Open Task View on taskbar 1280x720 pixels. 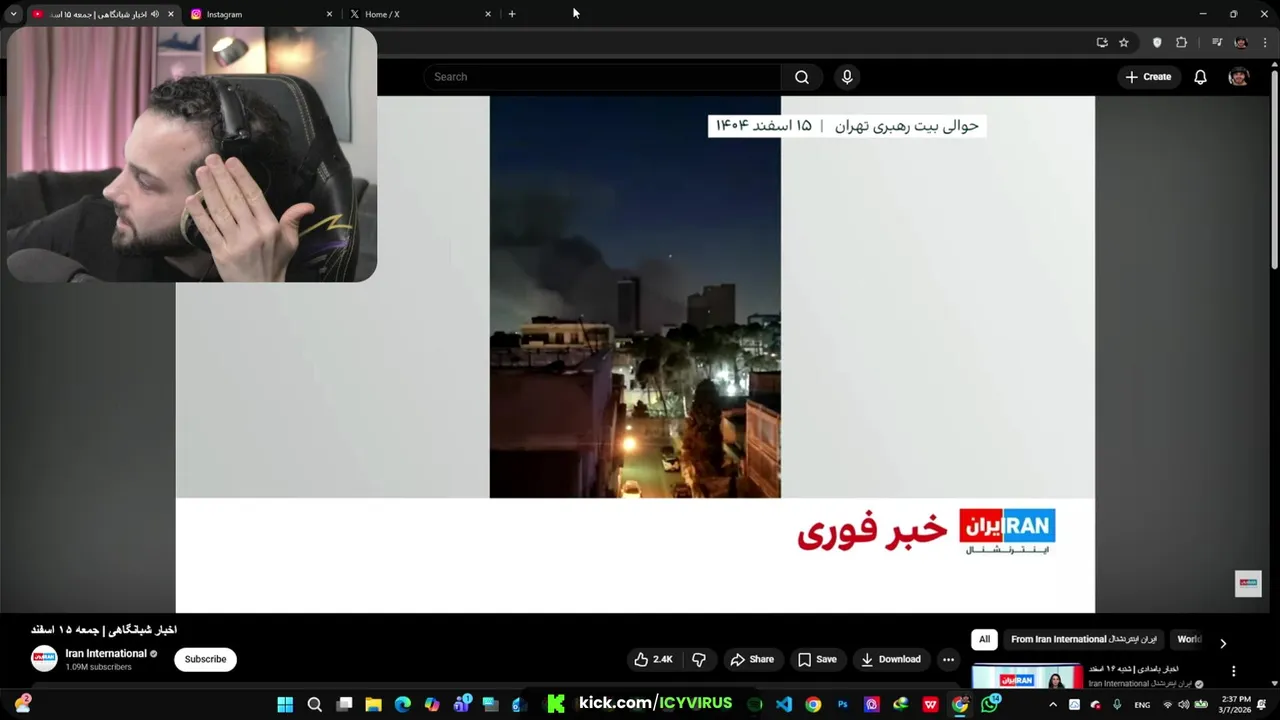344,704
